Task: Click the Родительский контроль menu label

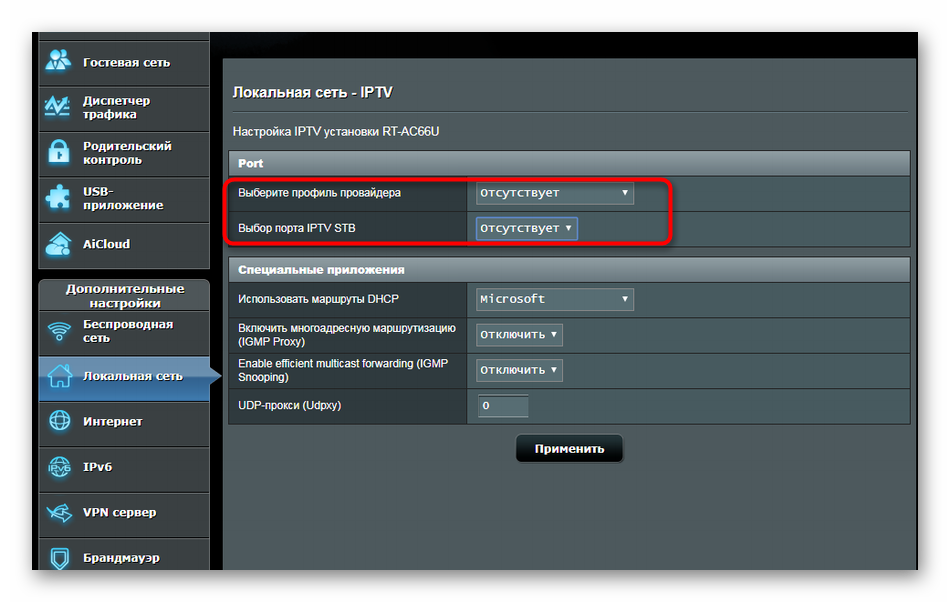Action: point(127,153)
